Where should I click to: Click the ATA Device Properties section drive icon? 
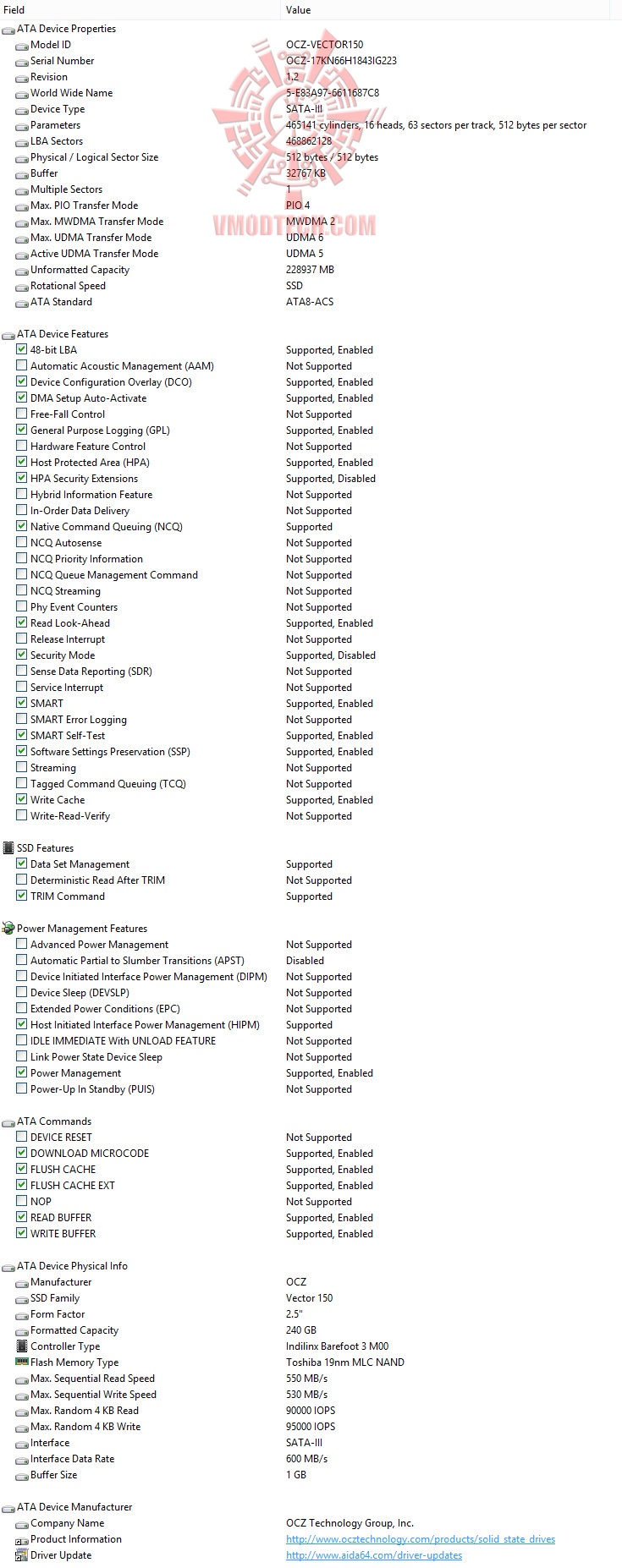coord(8,30)
